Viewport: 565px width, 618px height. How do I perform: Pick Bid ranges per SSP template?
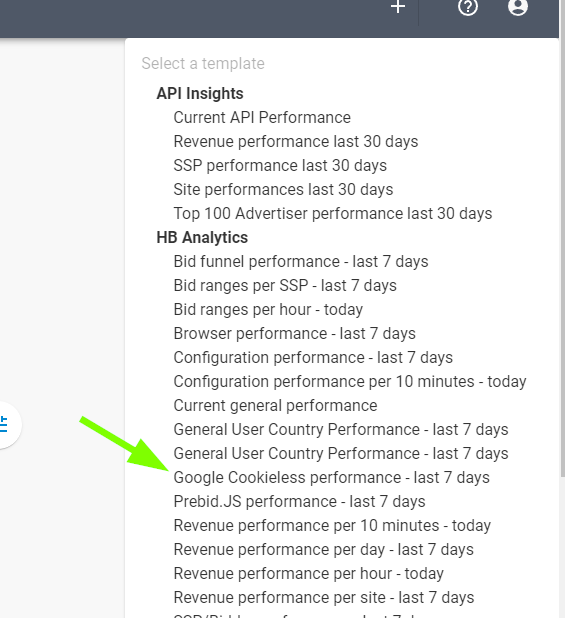pyautogui.click(x=285, y=286)
